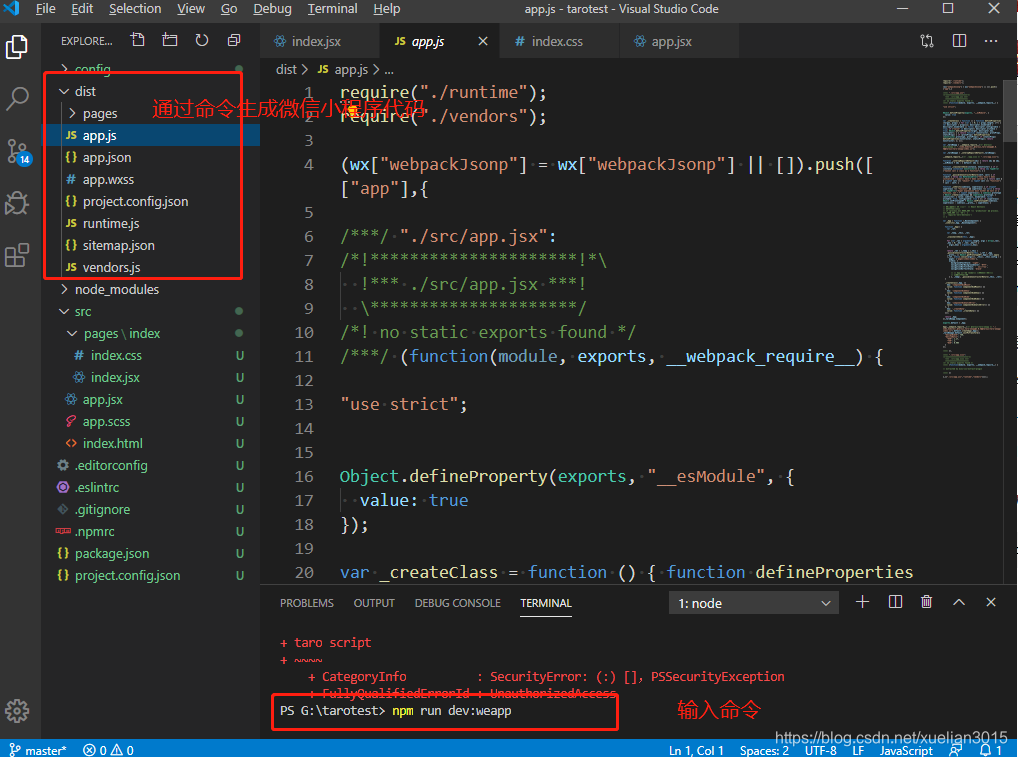
Task: Click Ln 1, Col 1 in status bar
Action: (x=696, y=750)
